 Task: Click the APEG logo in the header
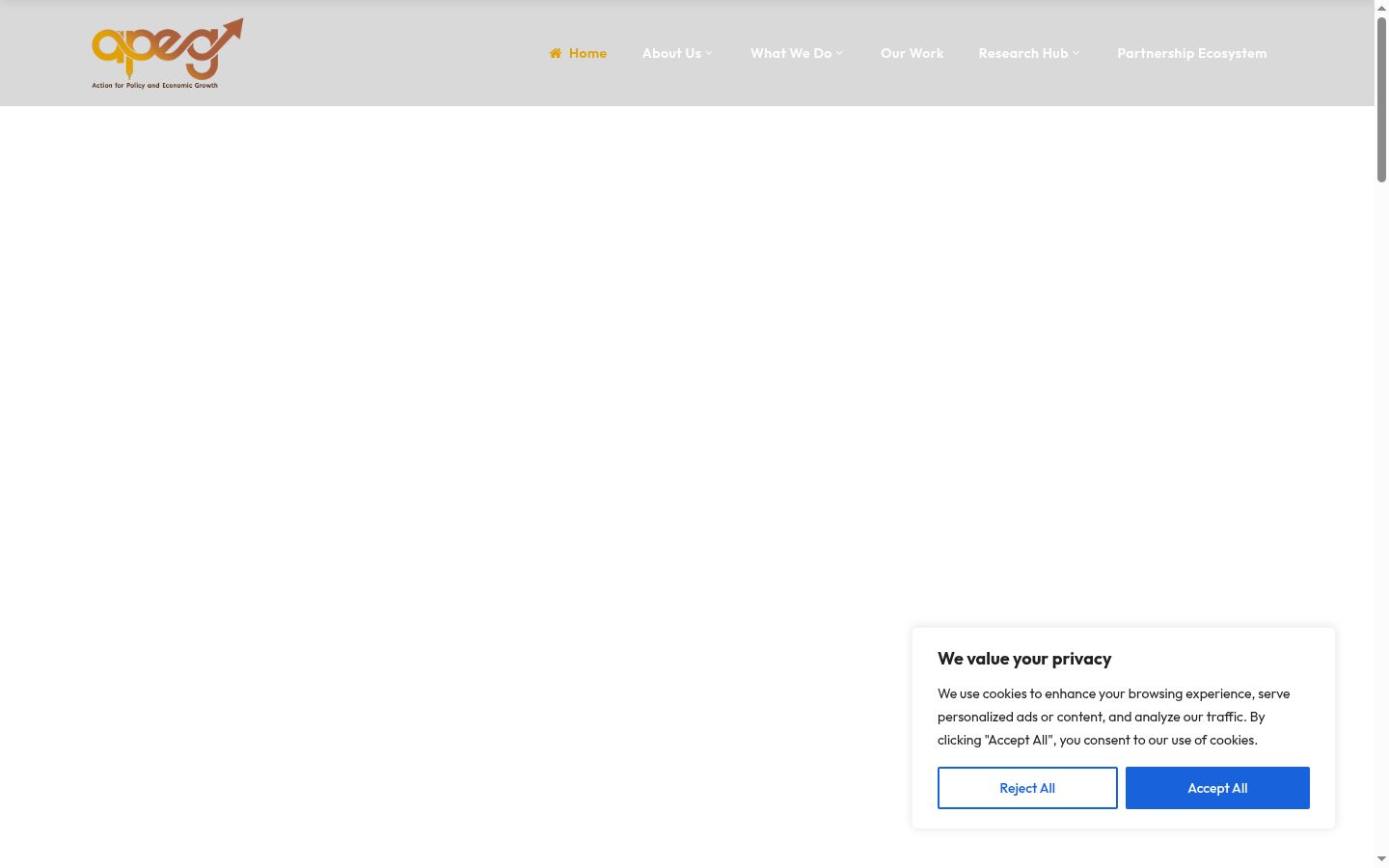167,53
